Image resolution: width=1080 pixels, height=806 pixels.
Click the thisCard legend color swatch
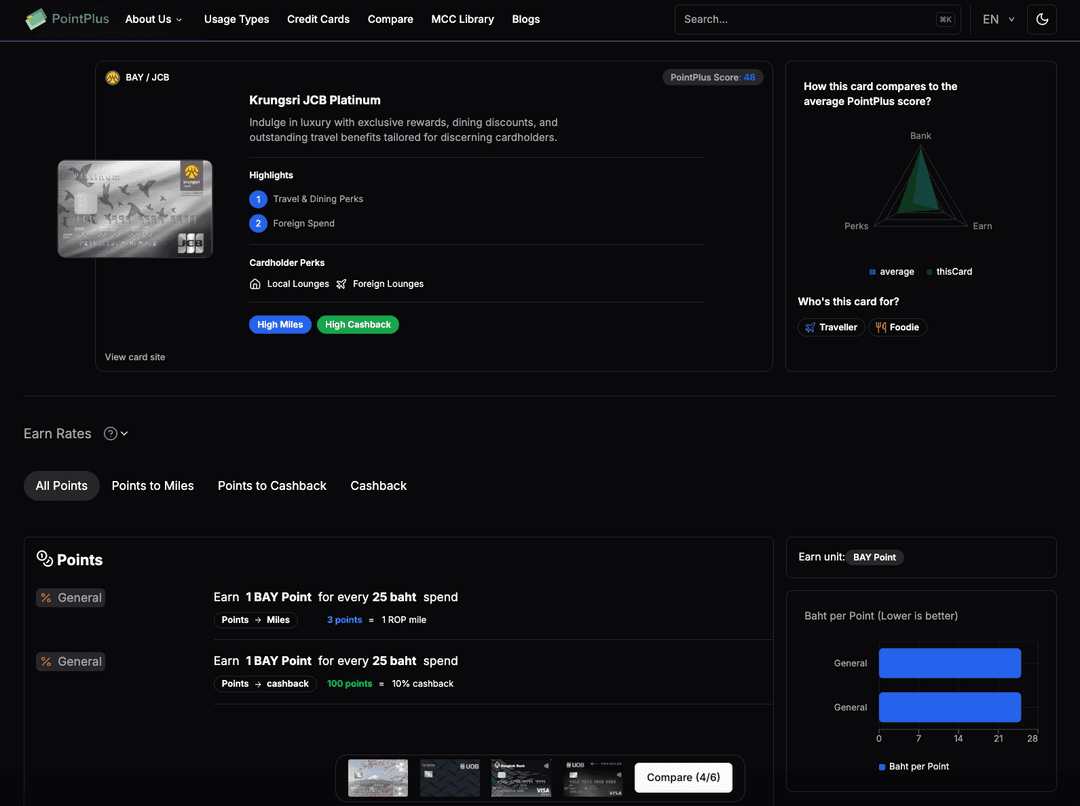click(929, 272)
